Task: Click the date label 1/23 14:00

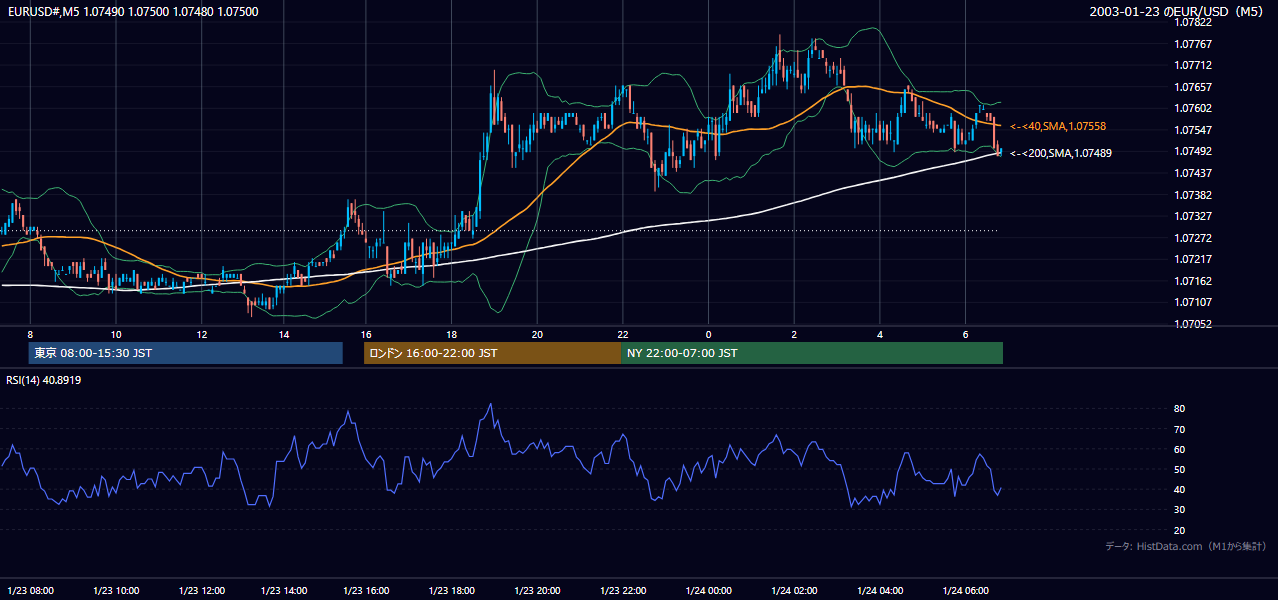Action: (284, 591)
